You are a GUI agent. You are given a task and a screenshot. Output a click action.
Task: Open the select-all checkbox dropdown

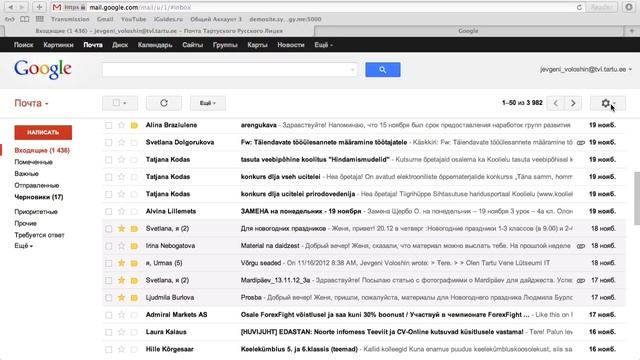coord(120,103)
